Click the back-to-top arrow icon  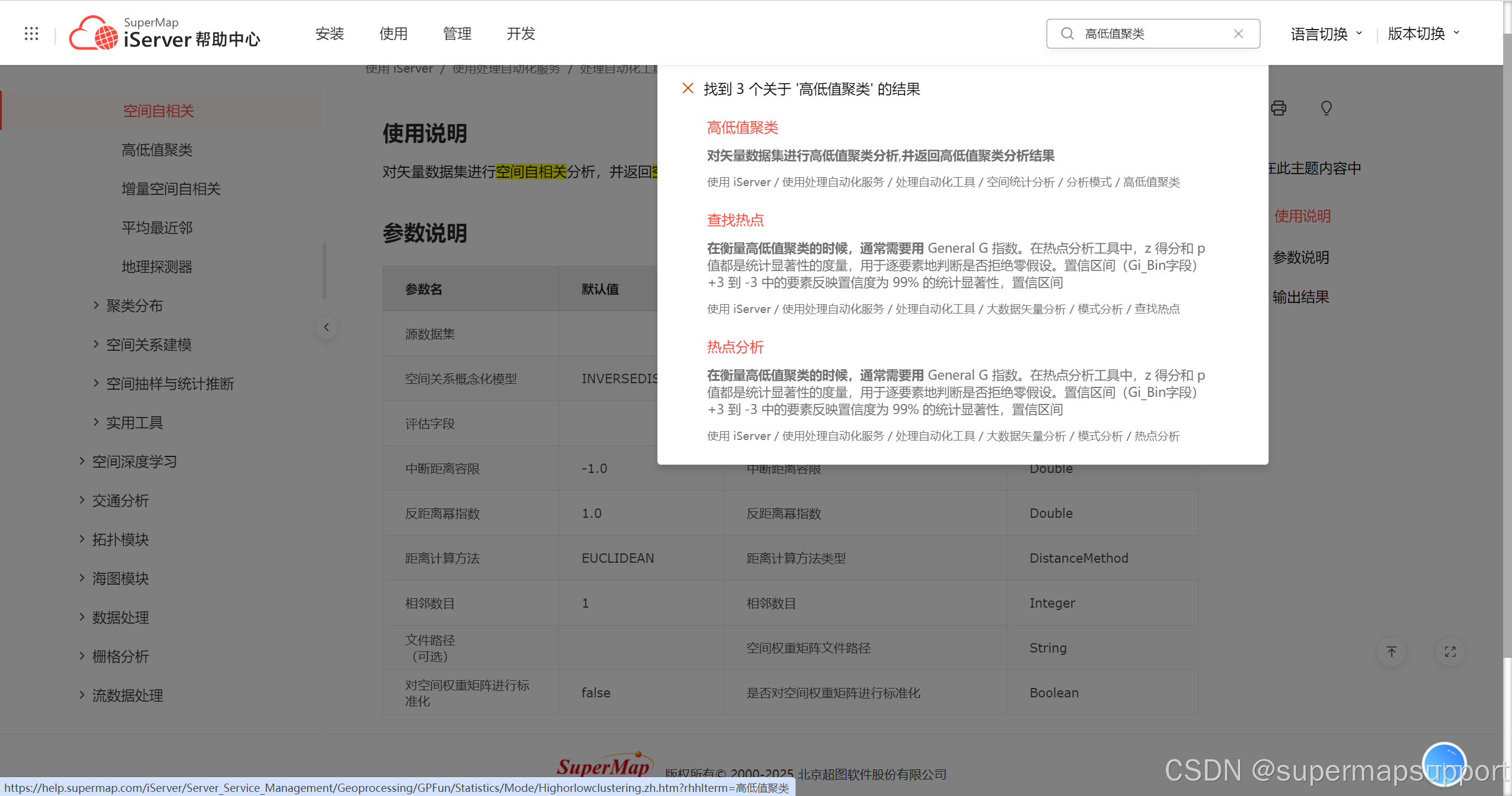(1392, 652)
